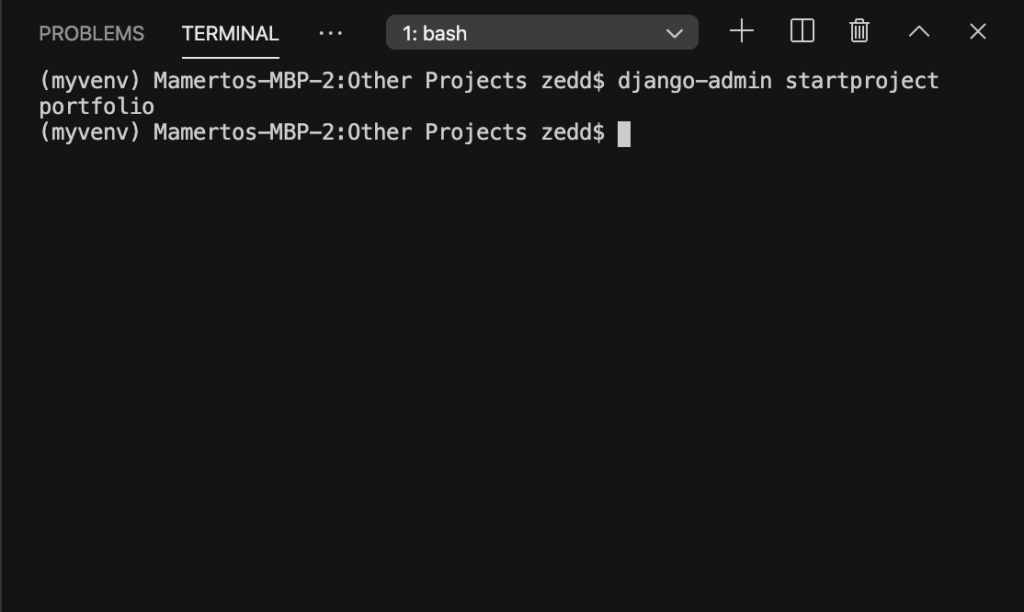1024x612 pixels.
Task: Open the '1: bash' terminal selector
Action: click(x=542, y=32)
